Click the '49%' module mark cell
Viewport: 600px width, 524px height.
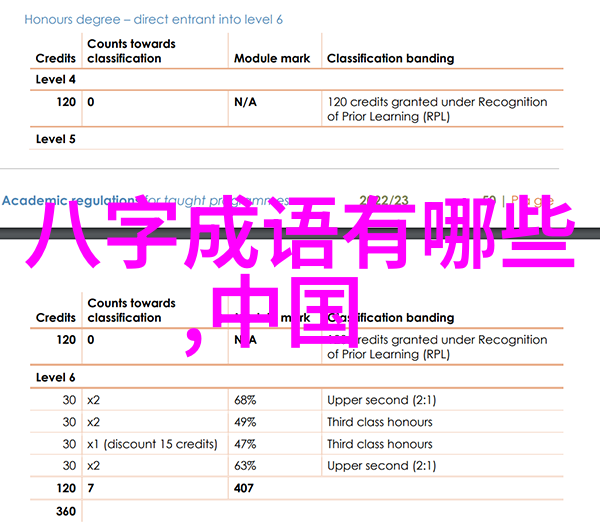[x=245, y=422]
